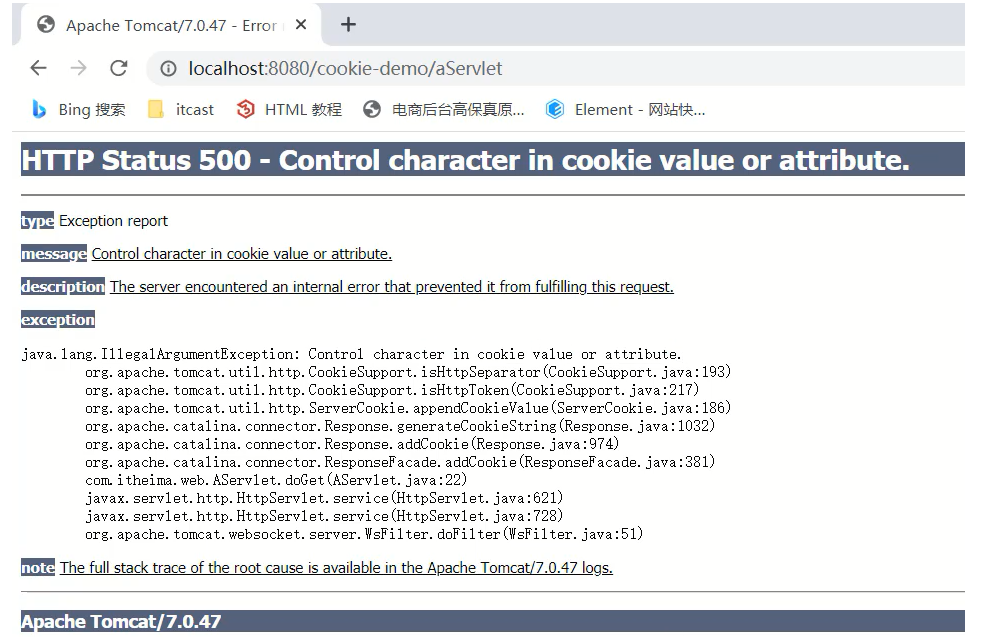The height and width of the screenshot is (637, 985).
Task: Click the WsFilter.doFilter stack trace line
Action: tap(364, 535)
